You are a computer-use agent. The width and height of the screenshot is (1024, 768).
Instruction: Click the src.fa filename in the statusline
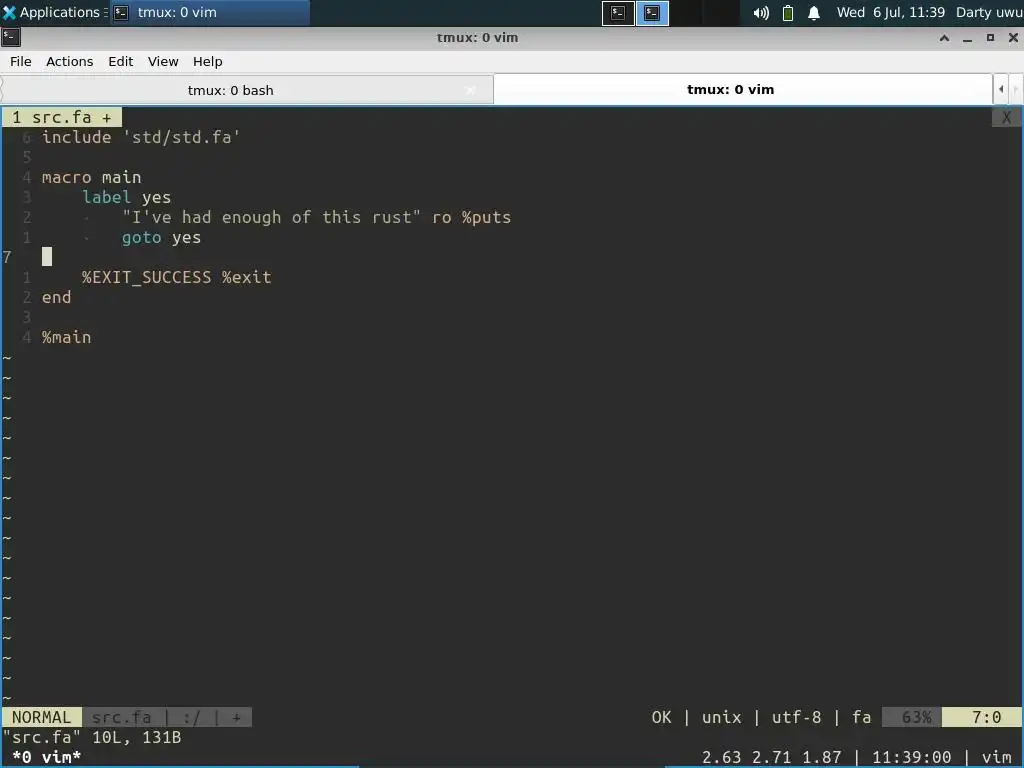tap(121, 717)
